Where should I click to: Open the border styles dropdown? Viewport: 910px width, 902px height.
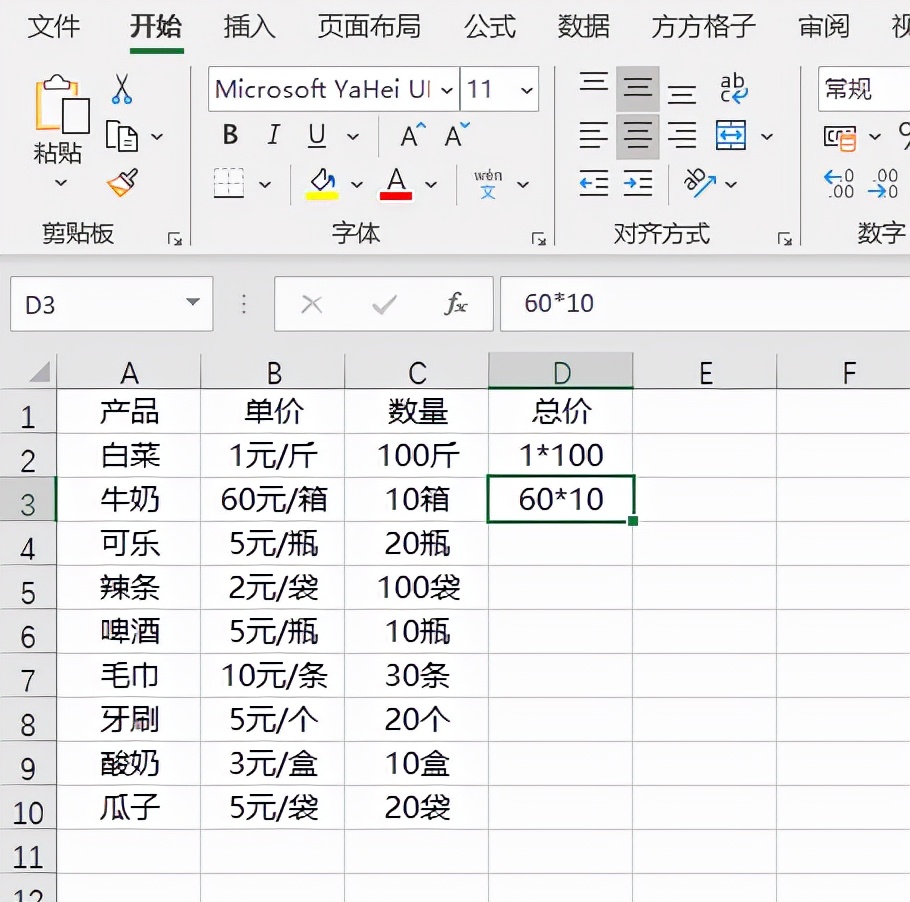click(x=266, y=183)
